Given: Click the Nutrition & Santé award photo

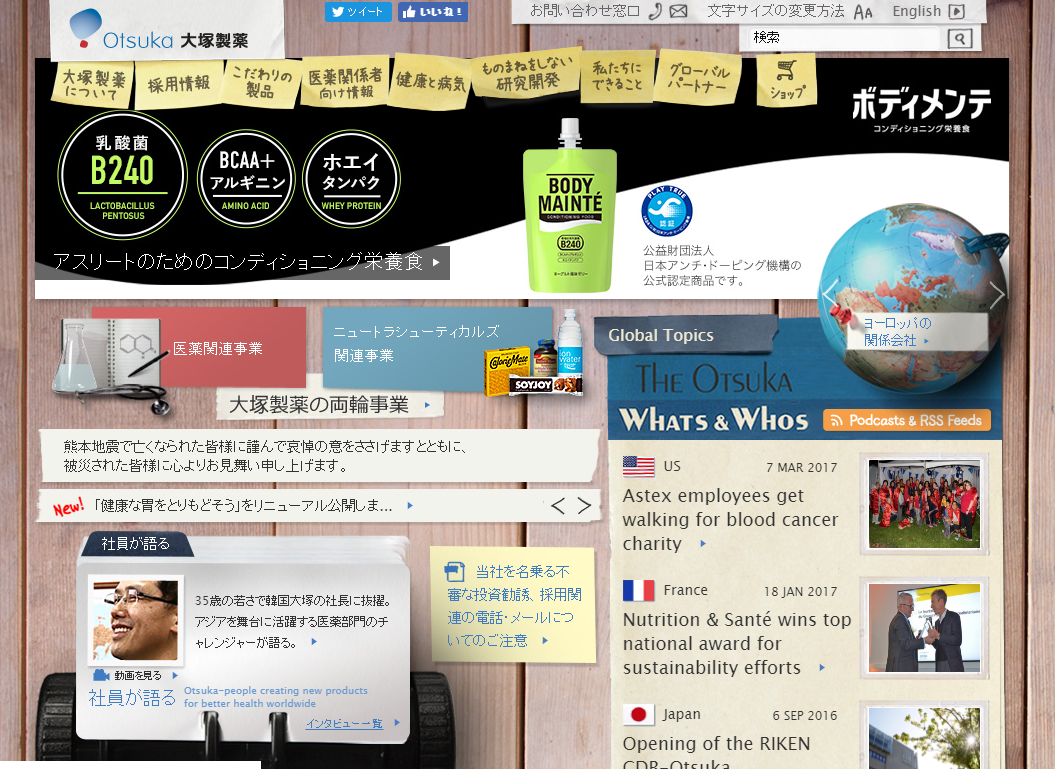Looking at the screenshot, I should (x=924, y=627).
